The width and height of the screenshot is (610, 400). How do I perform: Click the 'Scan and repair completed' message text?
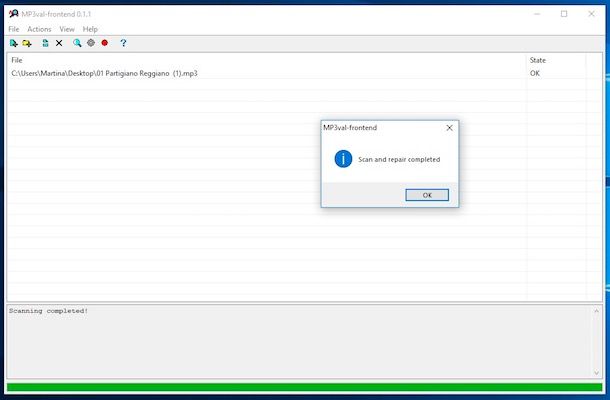point(399,160)
